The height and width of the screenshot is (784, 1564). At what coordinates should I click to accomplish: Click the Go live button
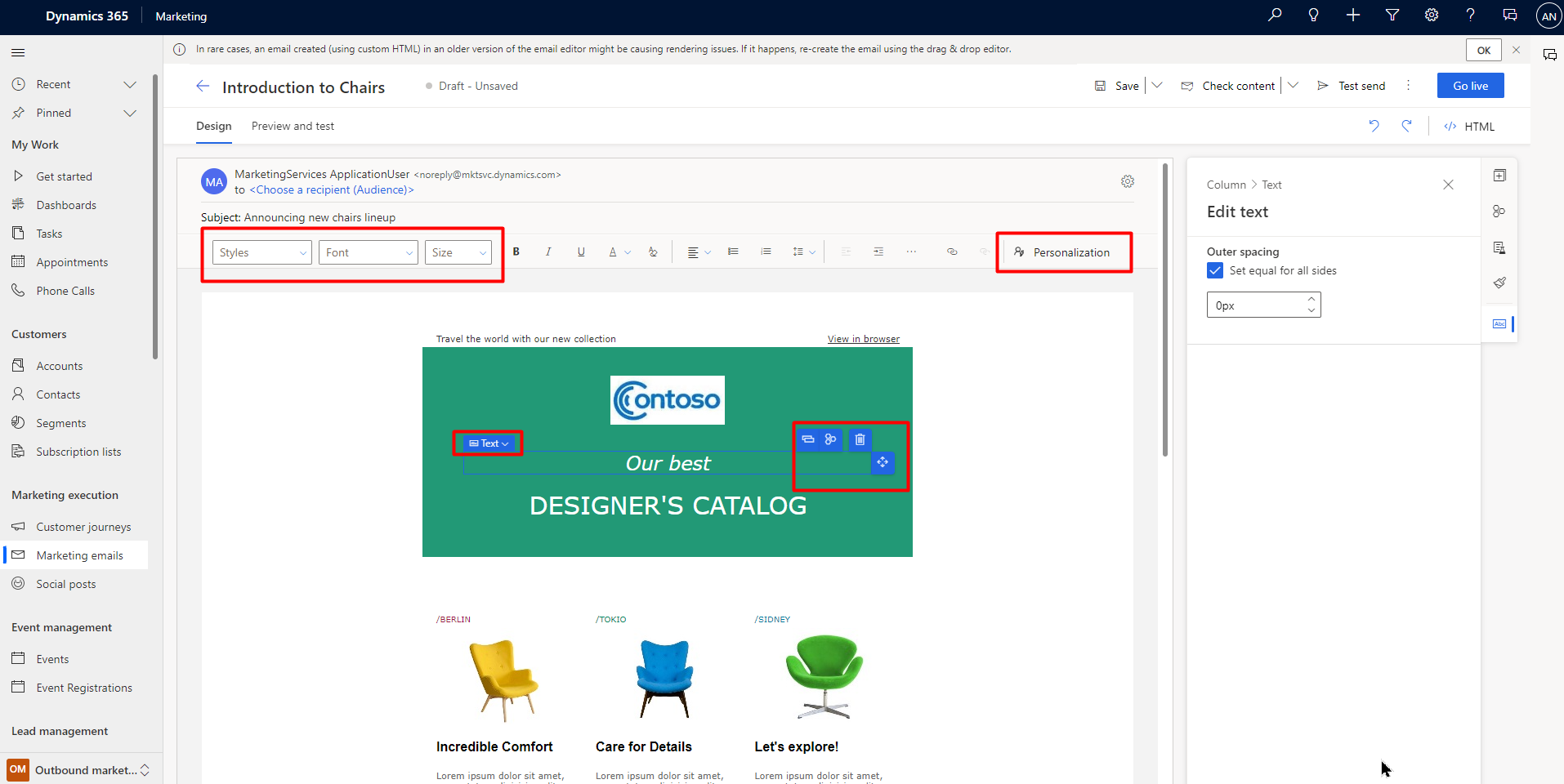(x=1469, y=85)
